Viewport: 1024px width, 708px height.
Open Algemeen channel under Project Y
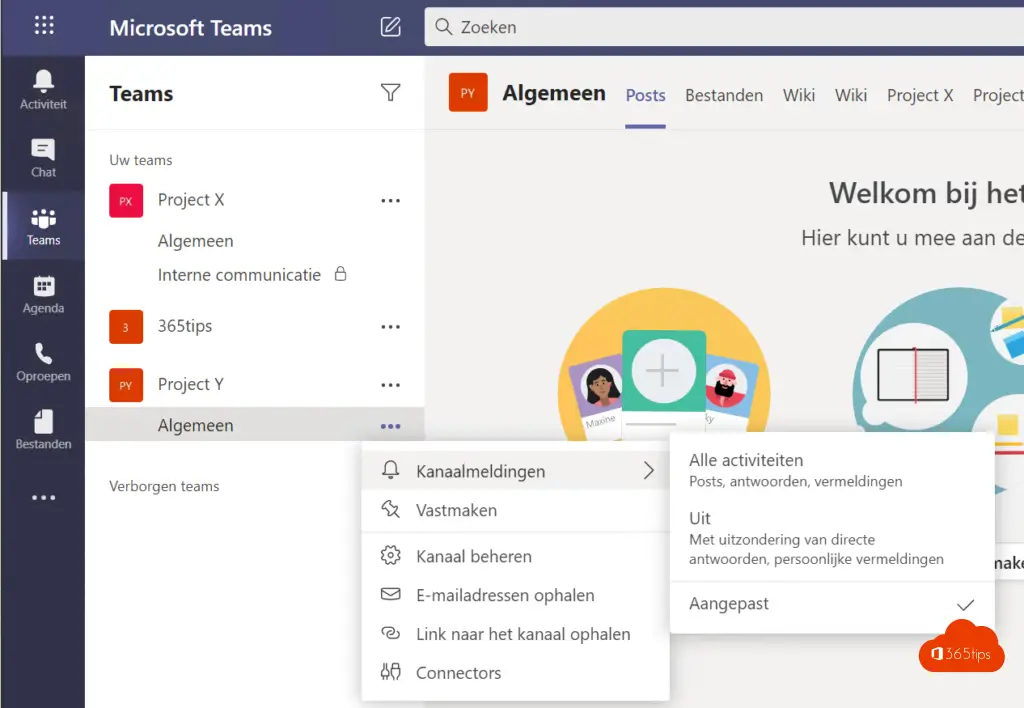pos(255,425)
